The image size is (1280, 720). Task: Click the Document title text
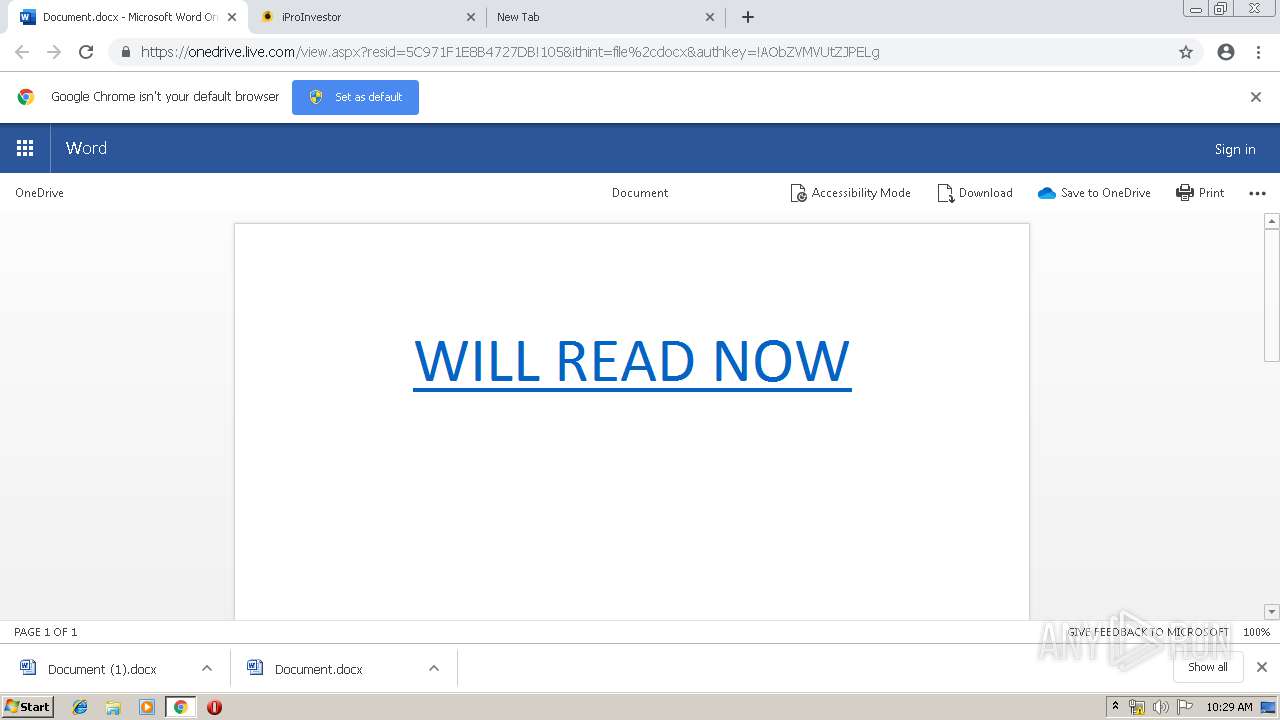pyautogui.click(x=640, y=193)
